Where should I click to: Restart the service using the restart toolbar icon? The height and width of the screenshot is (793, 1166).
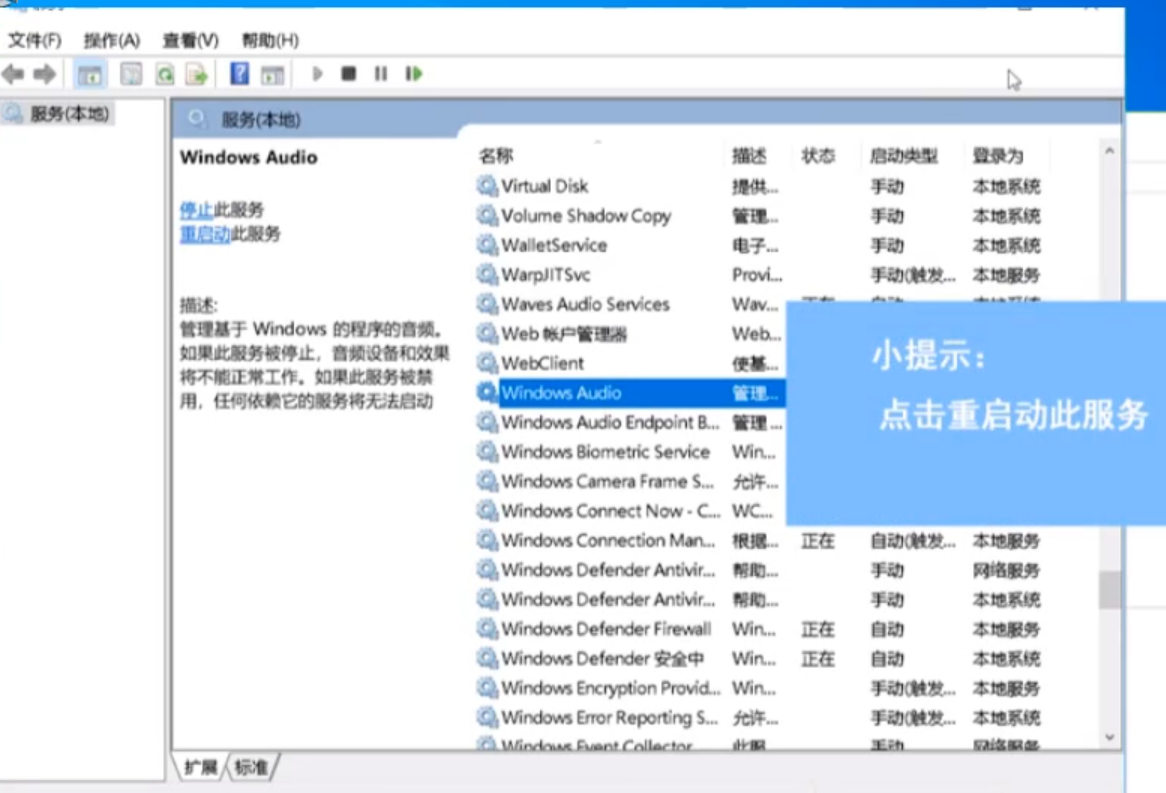pyautogui.click(x=414, y=73)
